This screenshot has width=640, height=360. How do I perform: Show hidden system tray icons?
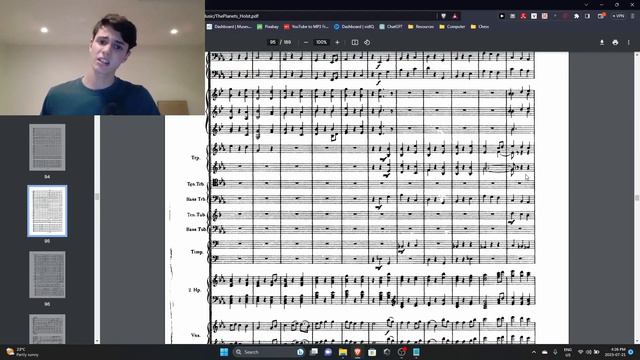pyautogui.click(x=534, y=352)
